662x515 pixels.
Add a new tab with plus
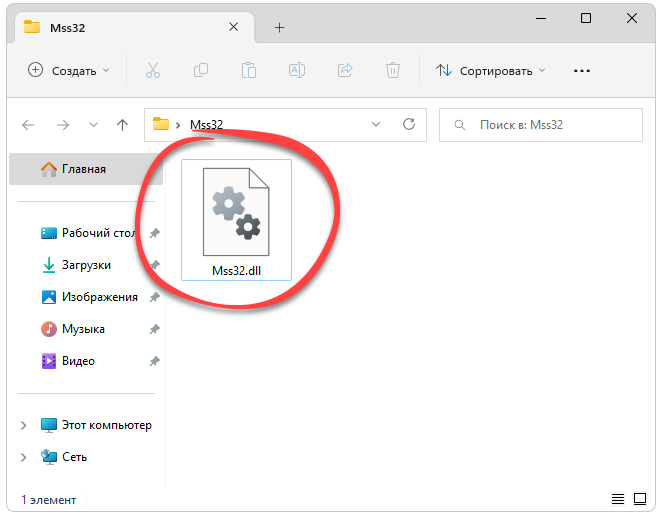(279, 28)
